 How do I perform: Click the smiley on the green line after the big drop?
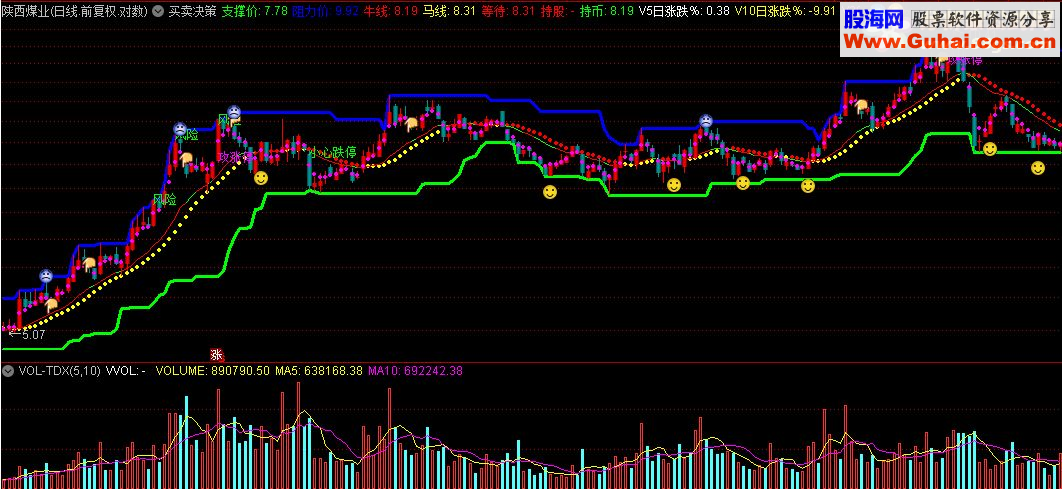(990, 148)
